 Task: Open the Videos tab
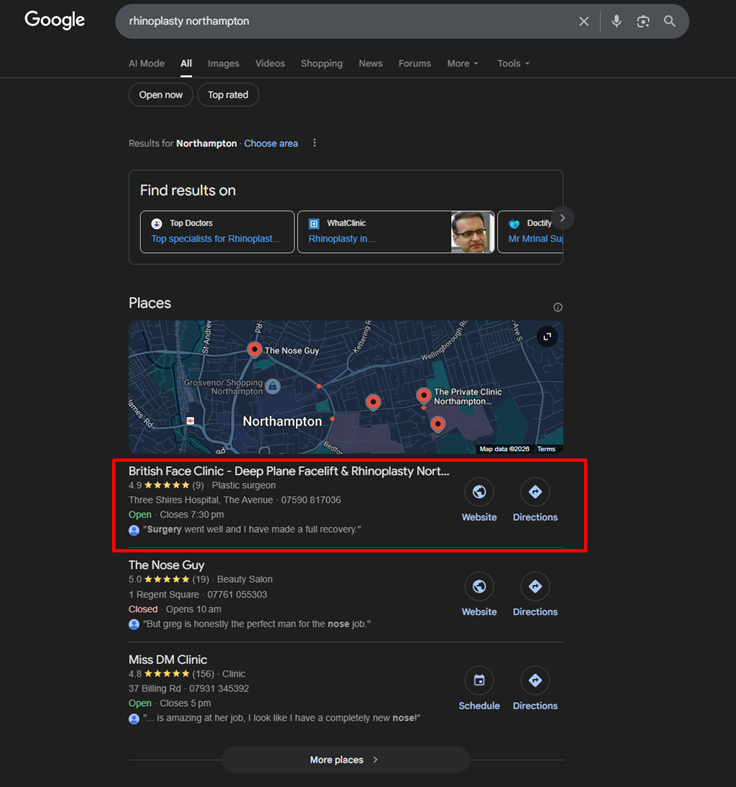[270, 64]
